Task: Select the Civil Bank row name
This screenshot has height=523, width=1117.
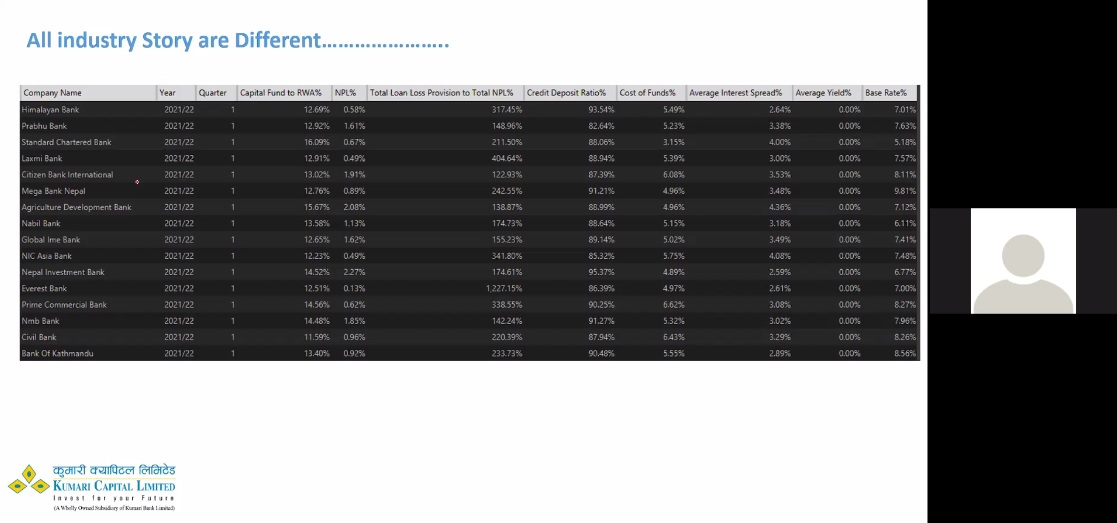Action: [39, 337]
